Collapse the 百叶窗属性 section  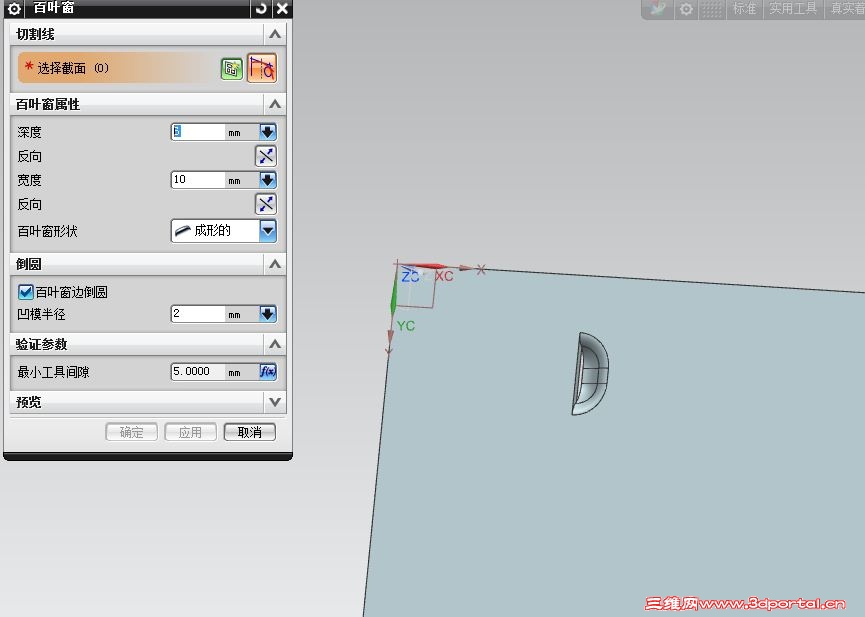275,104
